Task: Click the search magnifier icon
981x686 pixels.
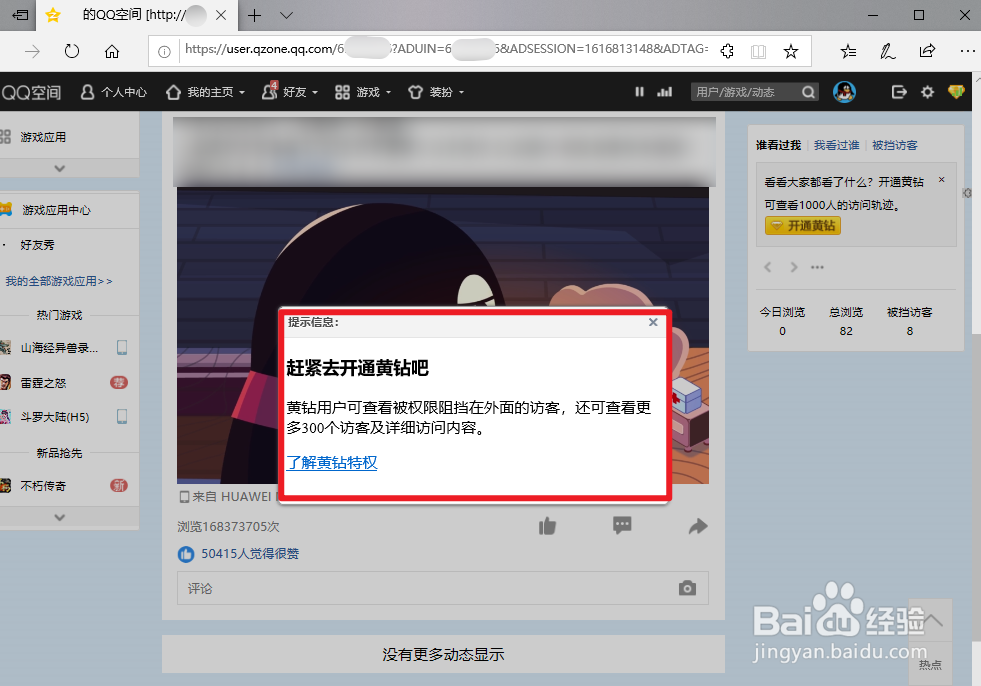Action: click(x=806, y=91)
